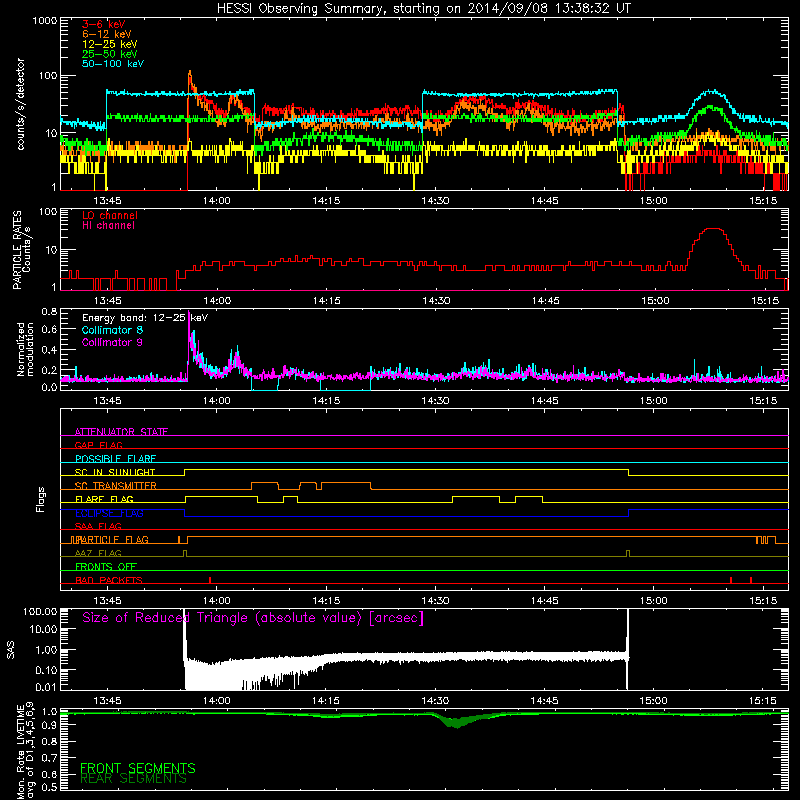This screenshot has height=800, width=800.
Task: Click the first BAD PACKETS tick near 13:59
Action: [x=210, y=580]
